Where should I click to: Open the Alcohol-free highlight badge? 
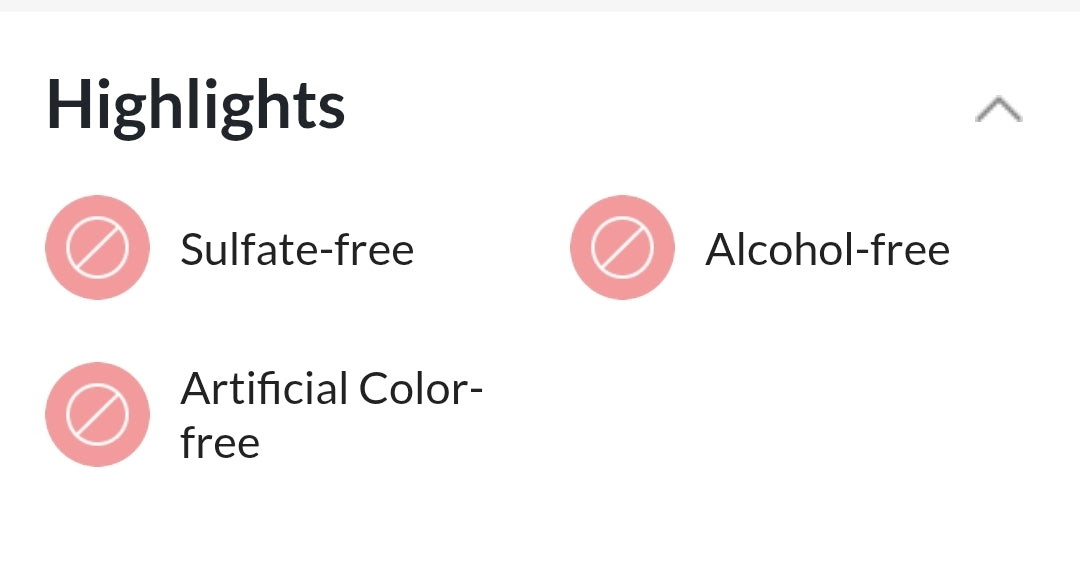pos(622,248)
